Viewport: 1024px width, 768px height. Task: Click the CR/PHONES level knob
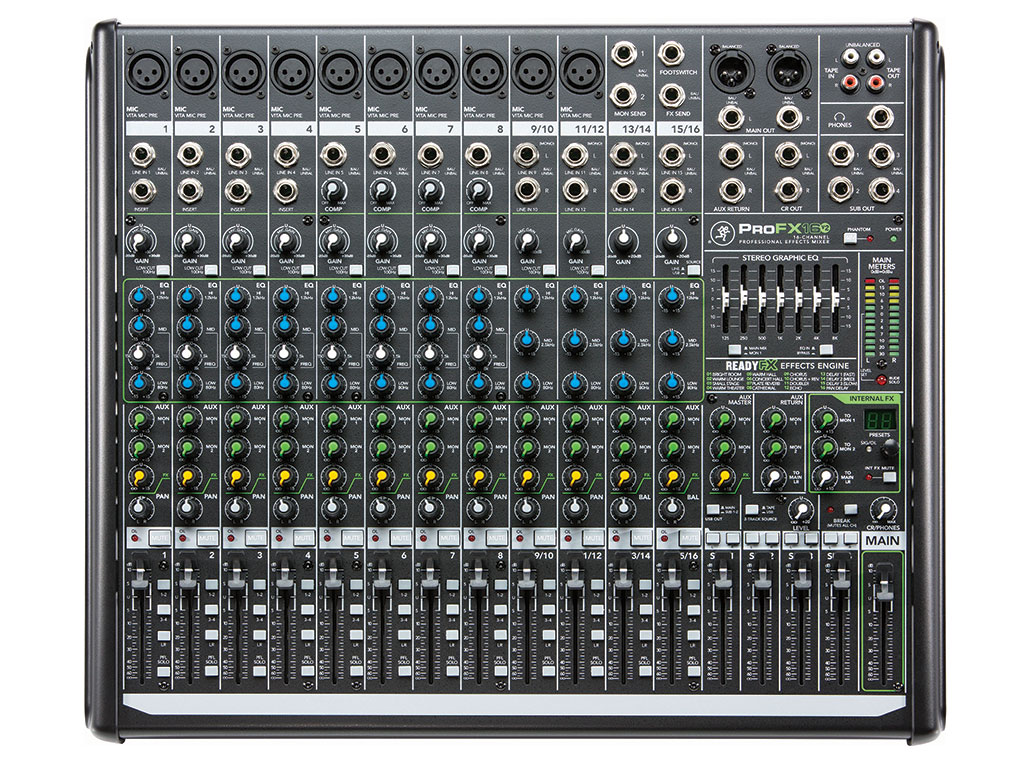(881, 511)
